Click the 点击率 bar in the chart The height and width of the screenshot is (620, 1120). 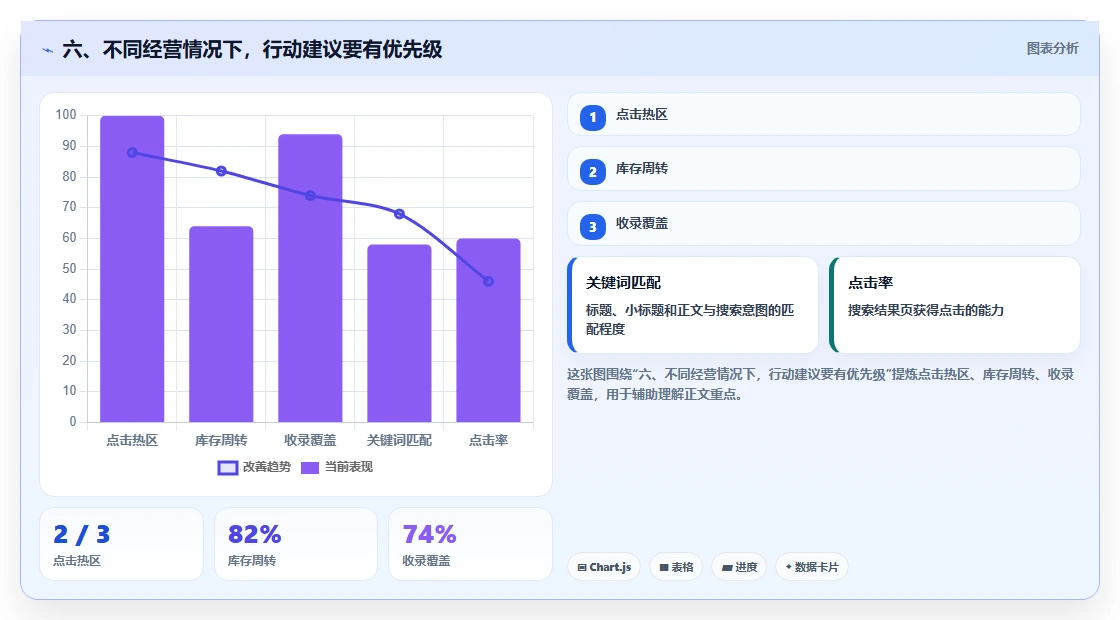click(x=489, y=330)
